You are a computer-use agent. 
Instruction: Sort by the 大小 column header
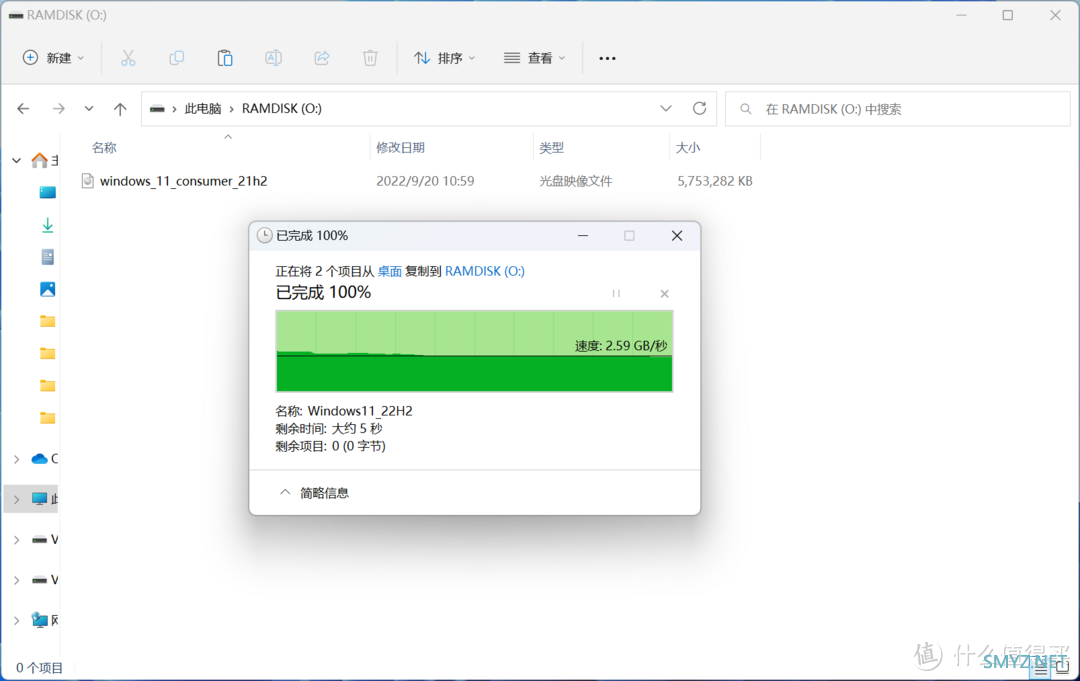[x=687, y=147]
